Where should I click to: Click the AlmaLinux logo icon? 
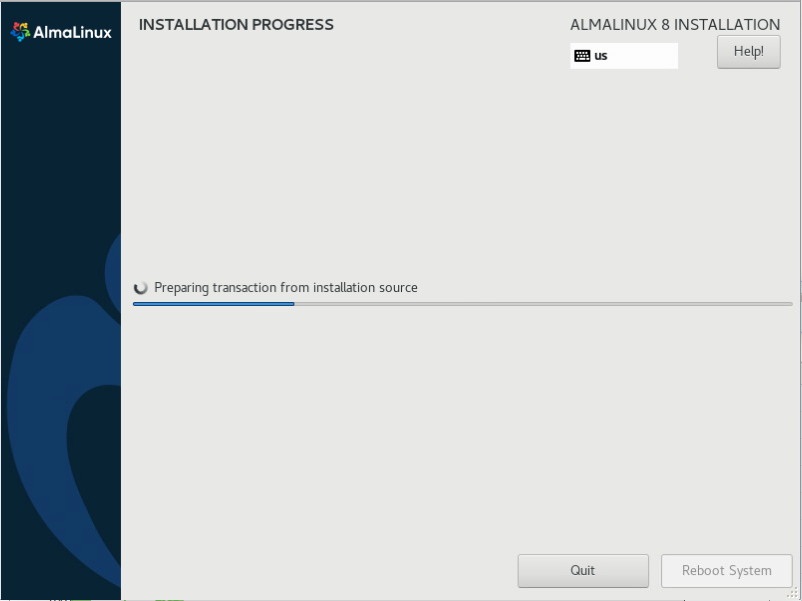pos(20,32)
